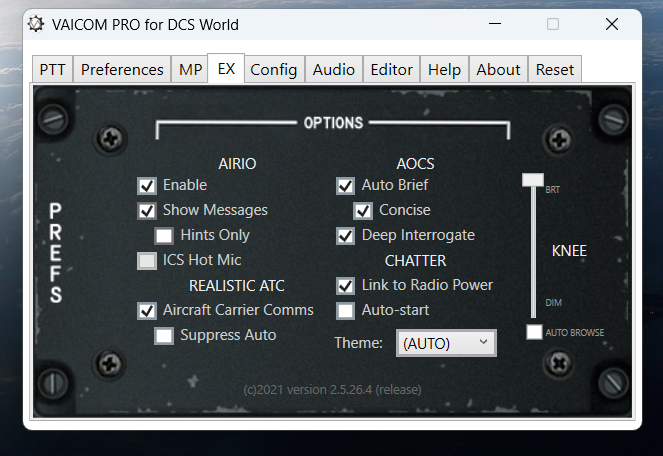Close the VAICOM PRO window

(611, 24)
